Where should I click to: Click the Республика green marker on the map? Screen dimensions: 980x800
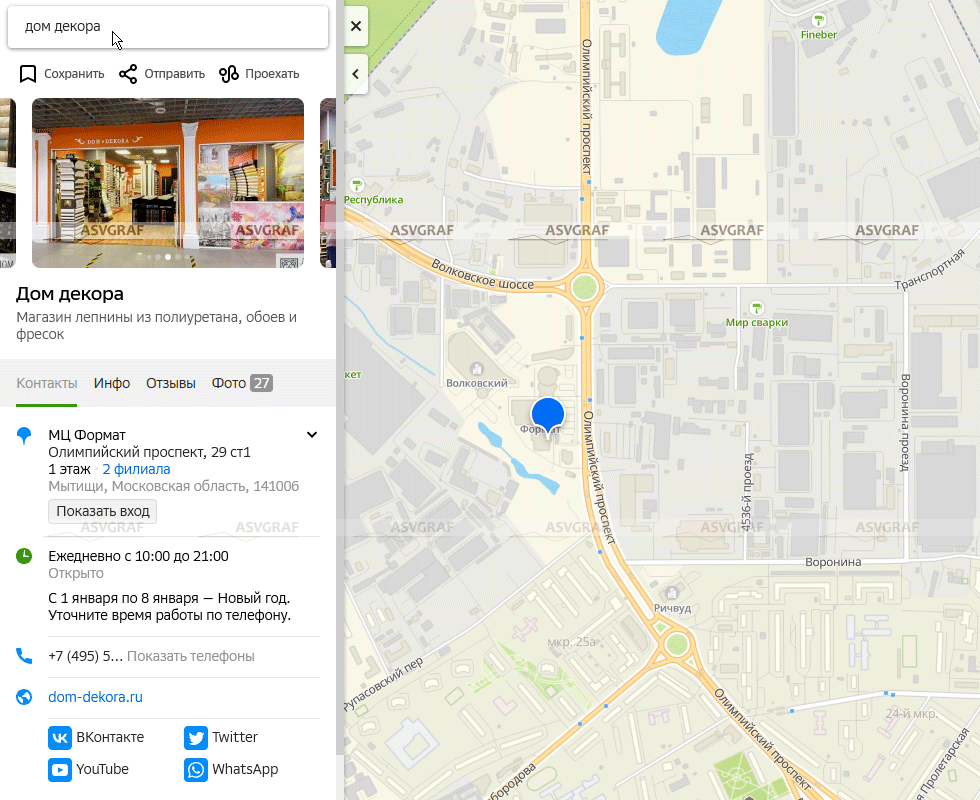click(356, 185)
